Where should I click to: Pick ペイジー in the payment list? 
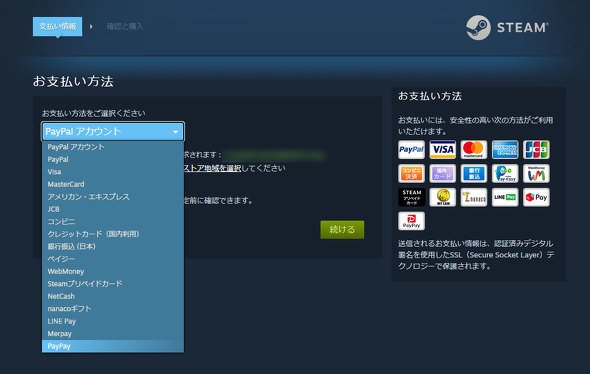click(113, 258)
